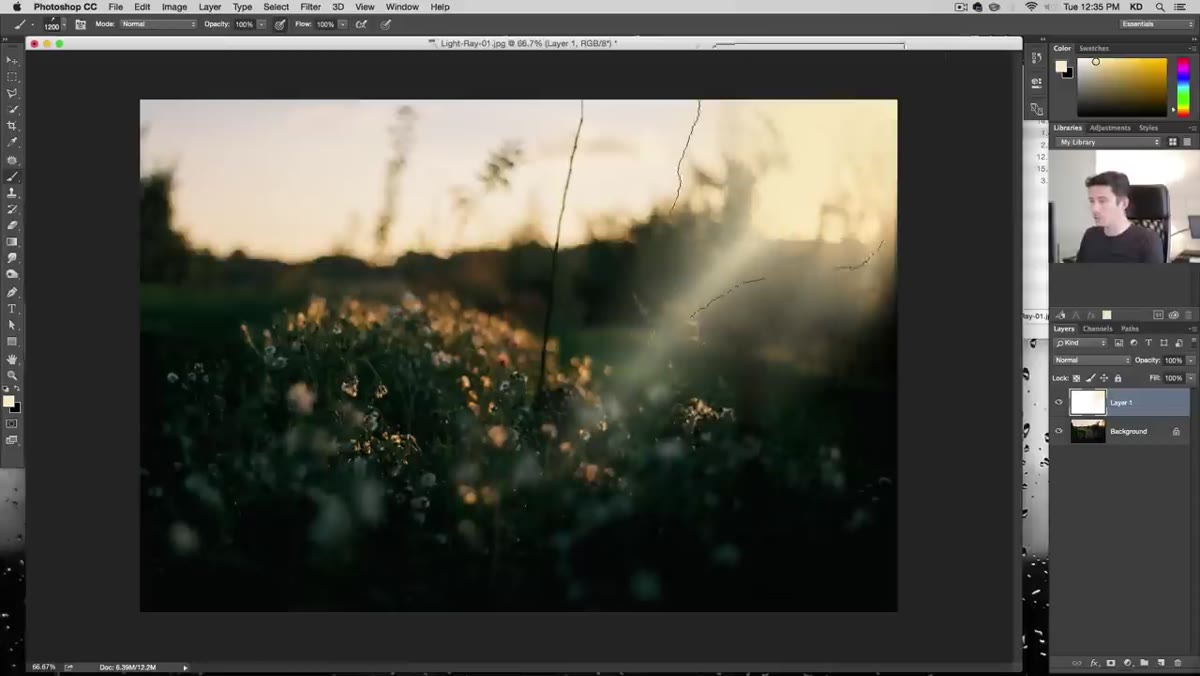Image resolution: width=1200 pixels, height=676 pixels.
Task: Open the Wi-Fi status menu
Action: pyautogui.click(x=1031, y=7)
